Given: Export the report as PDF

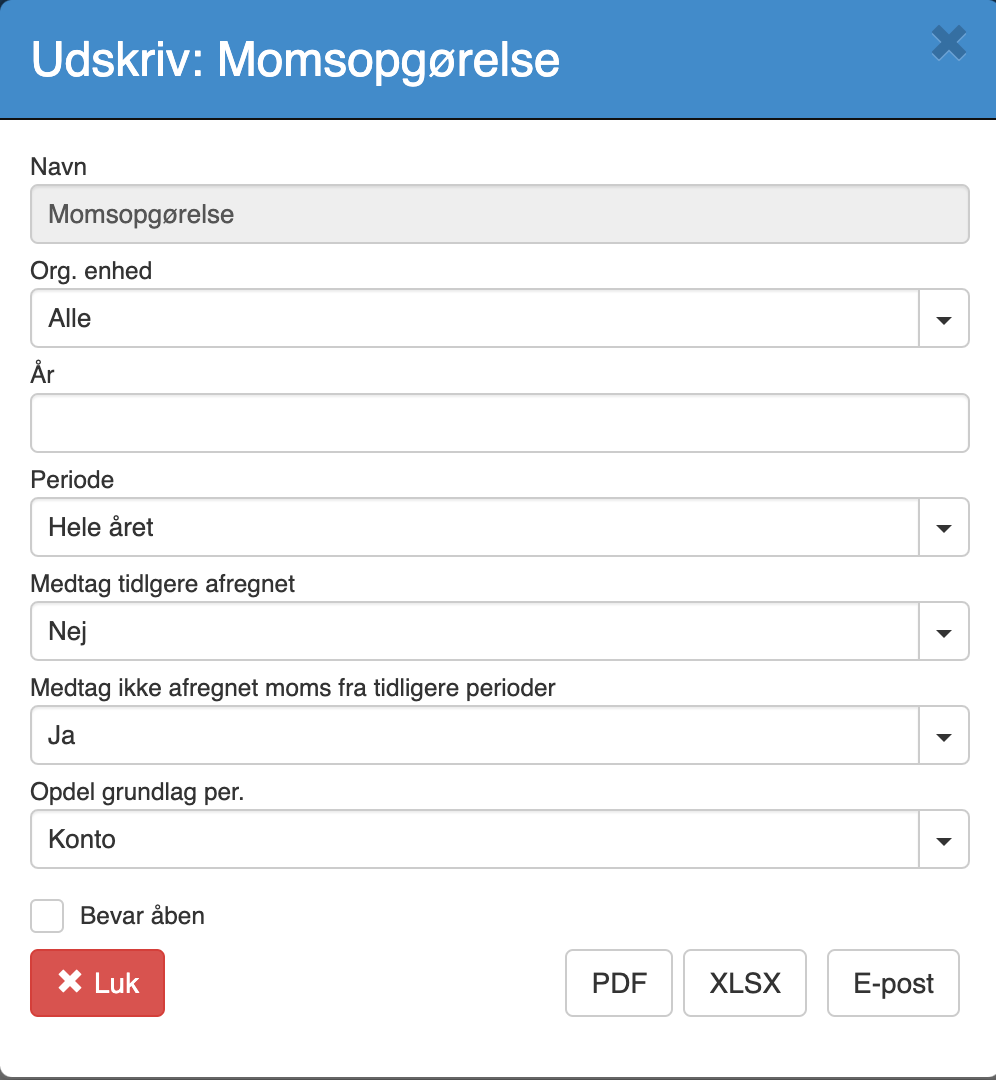Looking at the screenshot, I should [619, 983].
